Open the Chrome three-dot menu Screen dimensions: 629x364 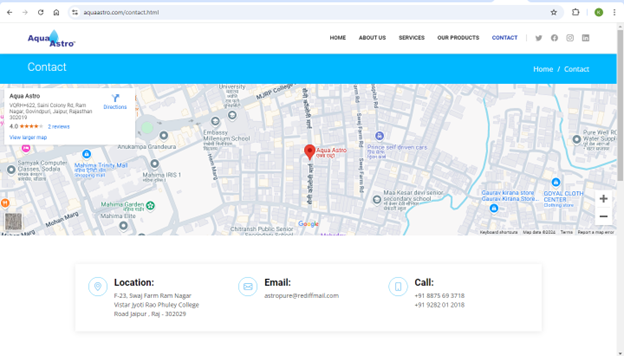(614, 12)
